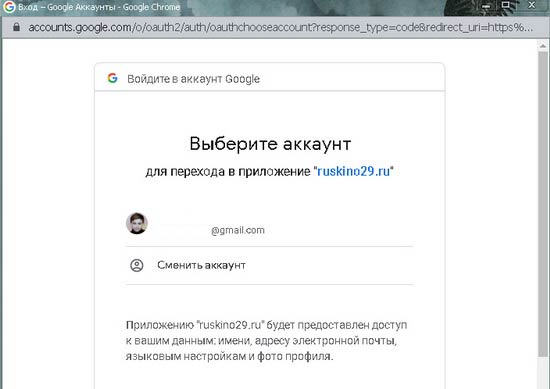This screenshot has width=550, height=389.
Task: Click the Google favicon in the title bar
Action: coord(9,7)
